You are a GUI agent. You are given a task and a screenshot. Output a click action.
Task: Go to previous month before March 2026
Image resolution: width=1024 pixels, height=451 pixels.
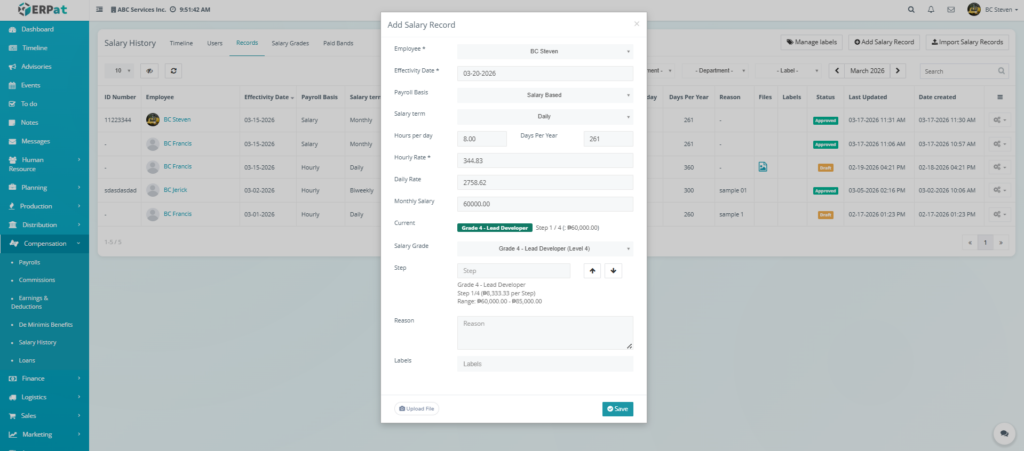[x=837, y=71]
